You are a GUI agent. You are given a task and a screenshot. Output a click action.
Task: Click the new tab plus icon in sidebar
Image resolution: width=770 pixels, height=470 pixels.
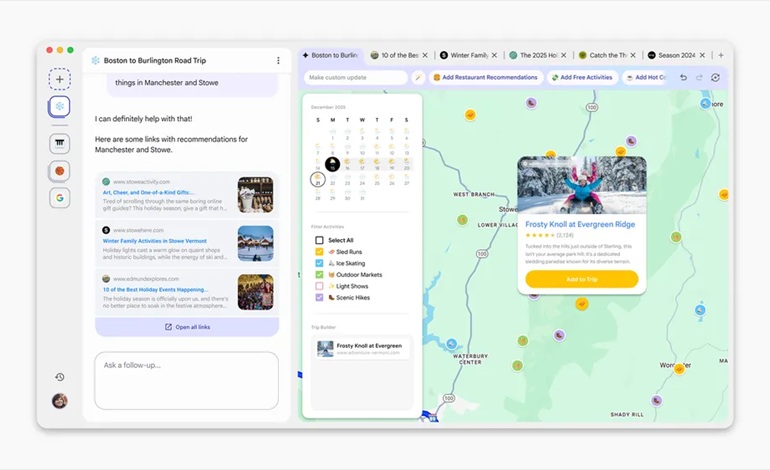pos(59,79)
